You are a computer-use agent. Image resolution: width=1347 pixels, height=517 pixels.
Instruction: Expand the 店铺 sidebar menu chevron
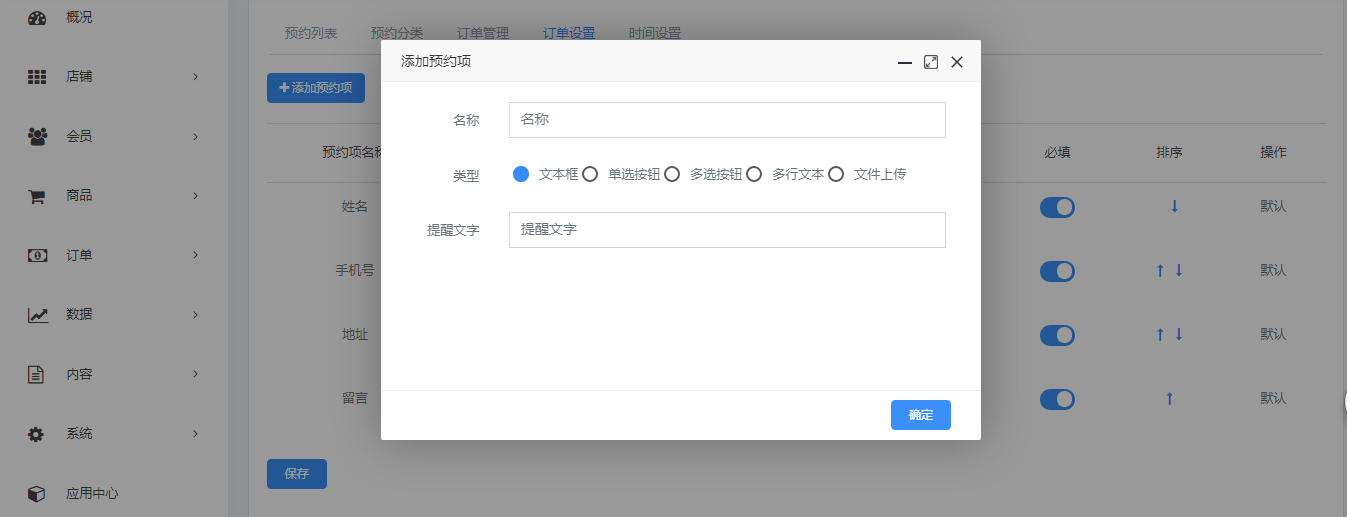(x=195, y=77)
